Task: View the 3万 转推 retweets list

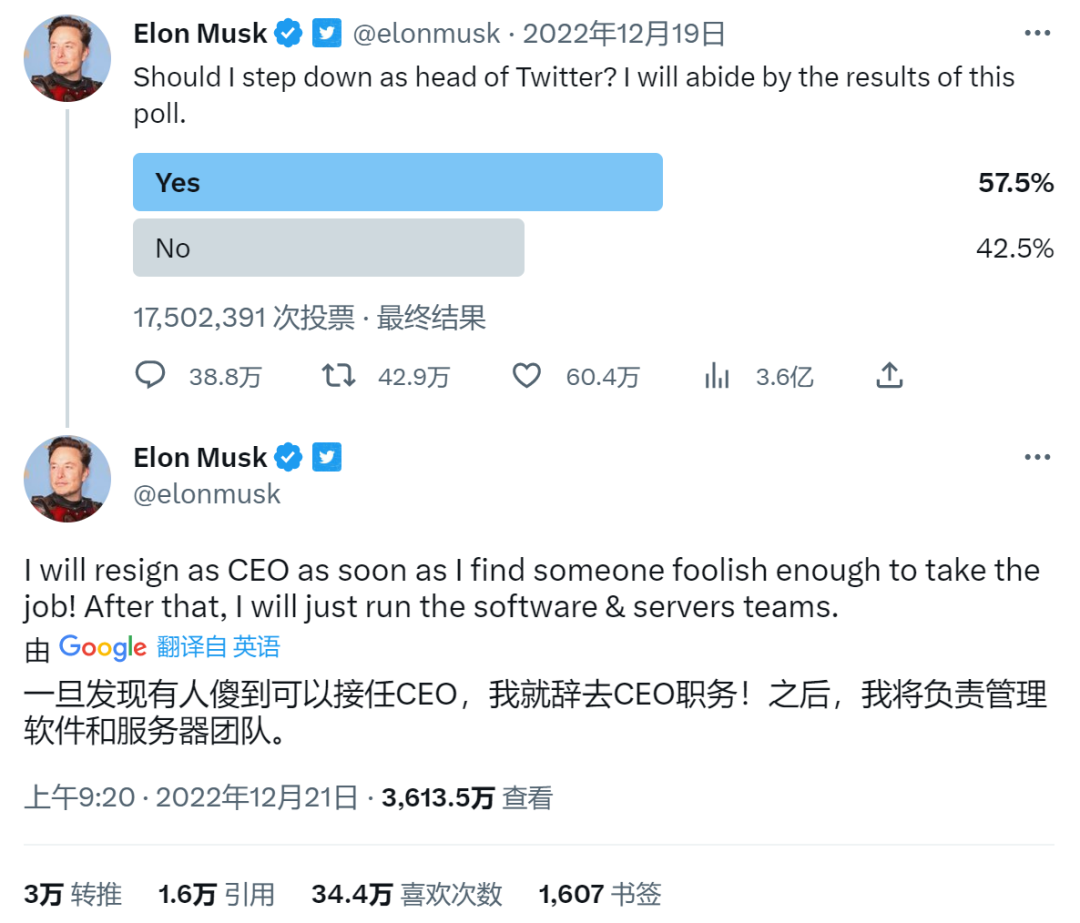Action: (x=73, y=894)
